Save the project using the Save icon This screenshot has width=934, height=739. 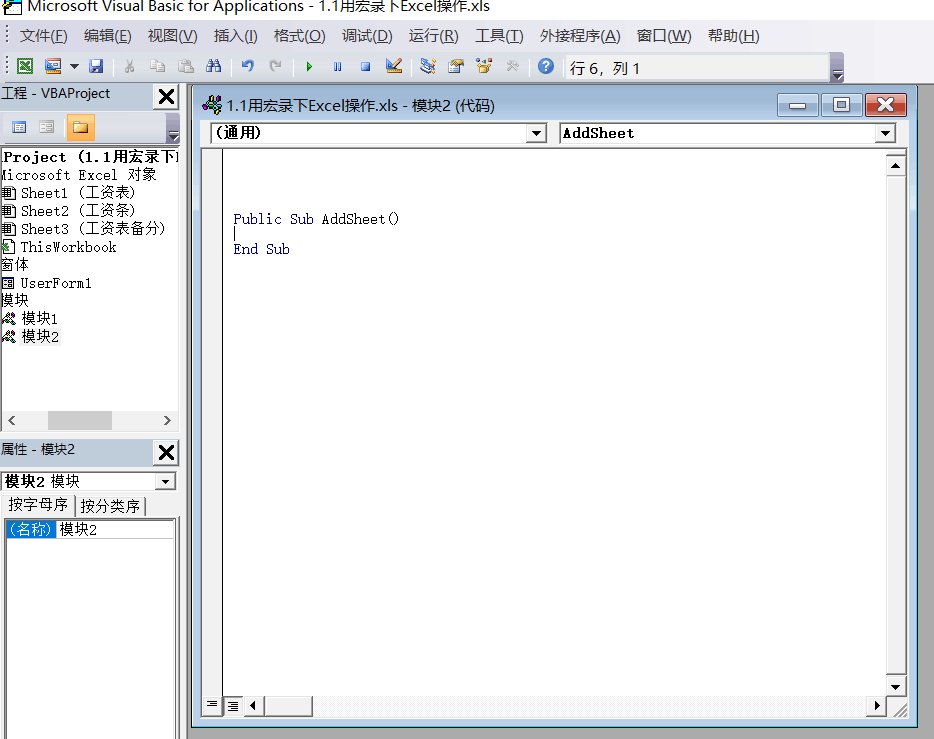click(93, 66)
